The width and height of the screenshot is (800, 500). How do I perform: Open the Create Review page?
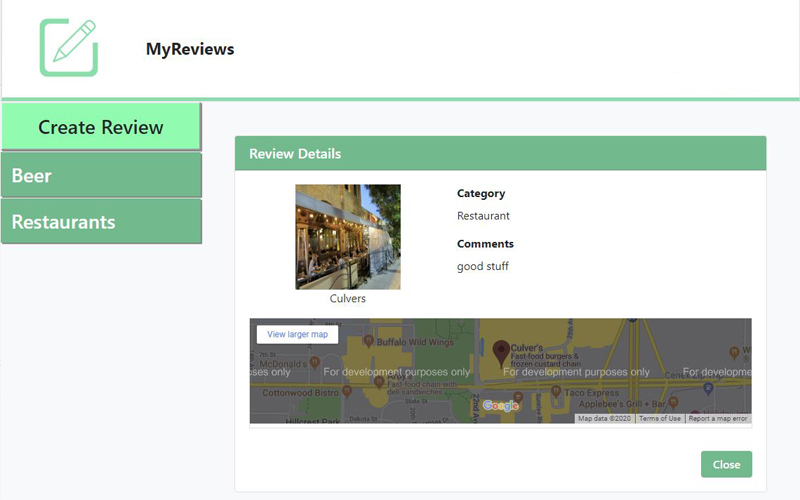click(x=101, y=127)
